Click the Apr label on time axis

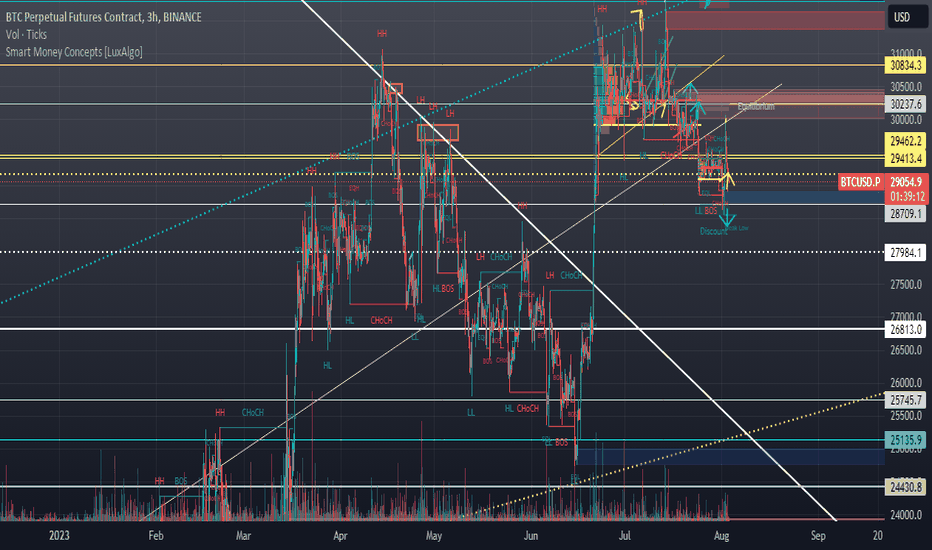[x=340, y=536]
